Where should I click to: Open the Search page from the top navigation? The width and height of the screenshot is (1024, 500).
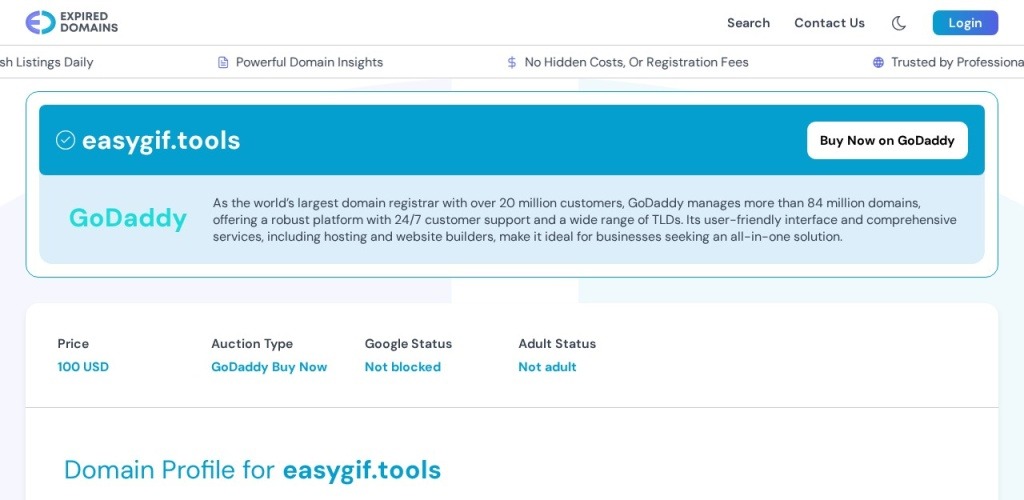748,23
